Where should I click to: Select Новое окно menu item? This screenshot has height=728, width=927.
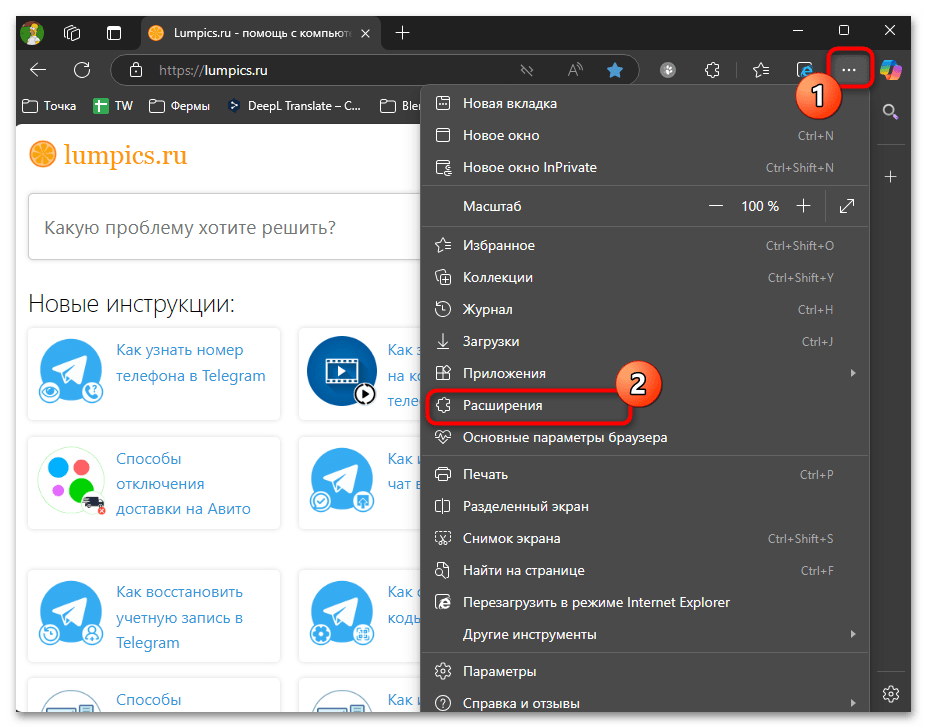645,135
